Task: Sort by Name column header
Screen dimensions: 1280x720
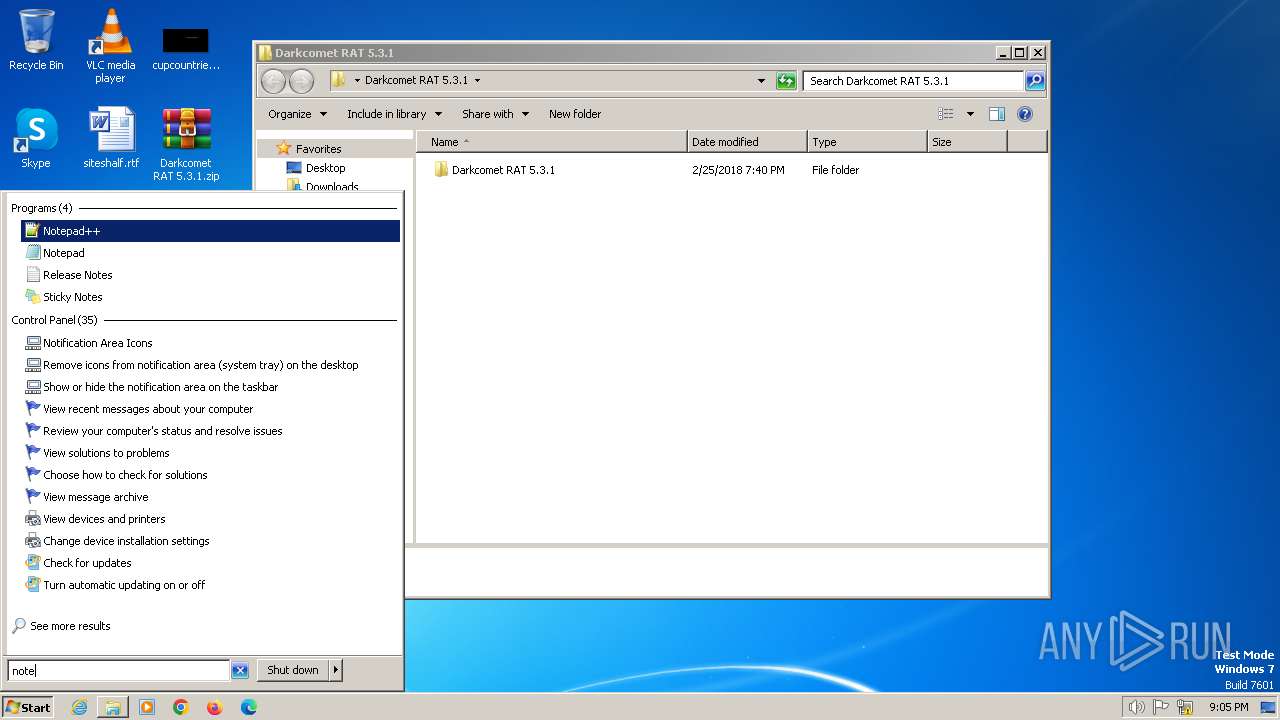Action: [552, 142]
